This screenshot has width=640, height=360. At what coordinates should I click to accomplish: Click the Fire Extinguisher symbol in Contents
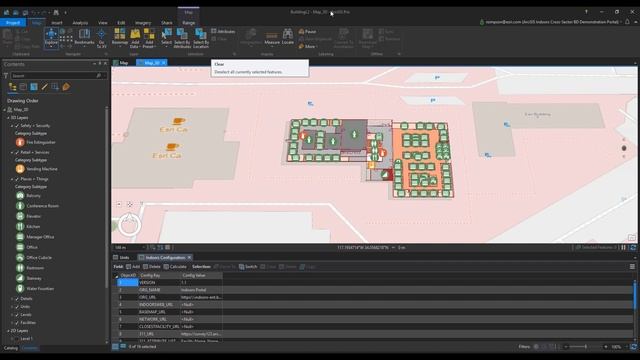pos(20,142)
